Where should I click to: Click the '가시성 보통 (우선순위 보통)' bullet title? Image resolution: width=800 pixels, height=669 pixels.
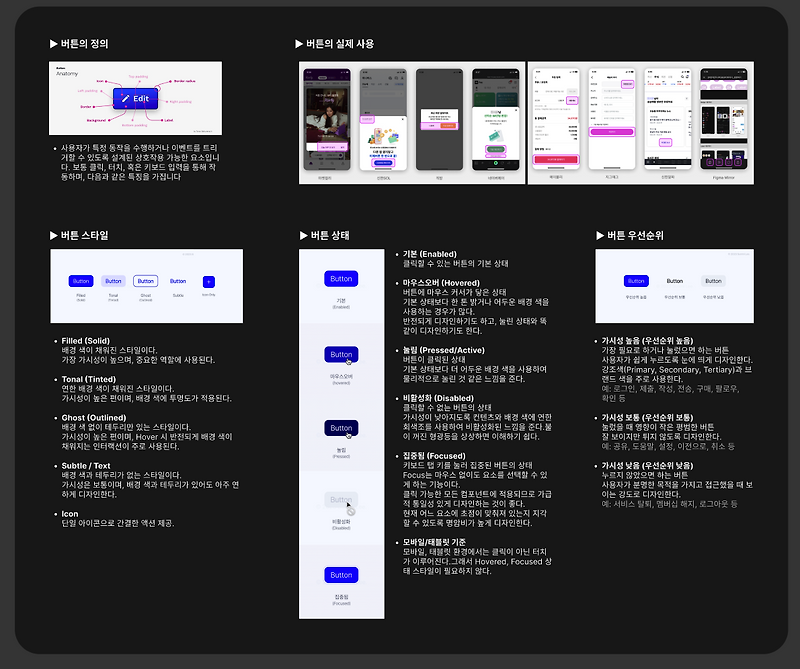[x=647, y=417]
